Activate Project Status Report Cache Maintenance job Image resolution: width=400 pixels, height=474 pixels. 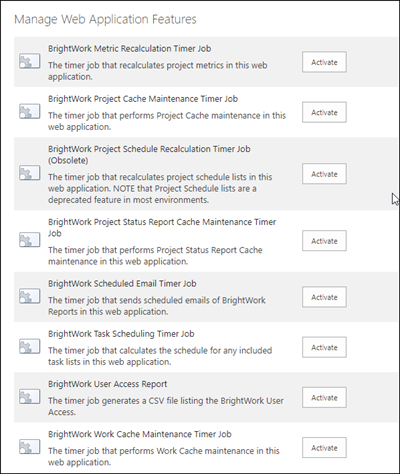pyautogui.click(x=324, y=241)
